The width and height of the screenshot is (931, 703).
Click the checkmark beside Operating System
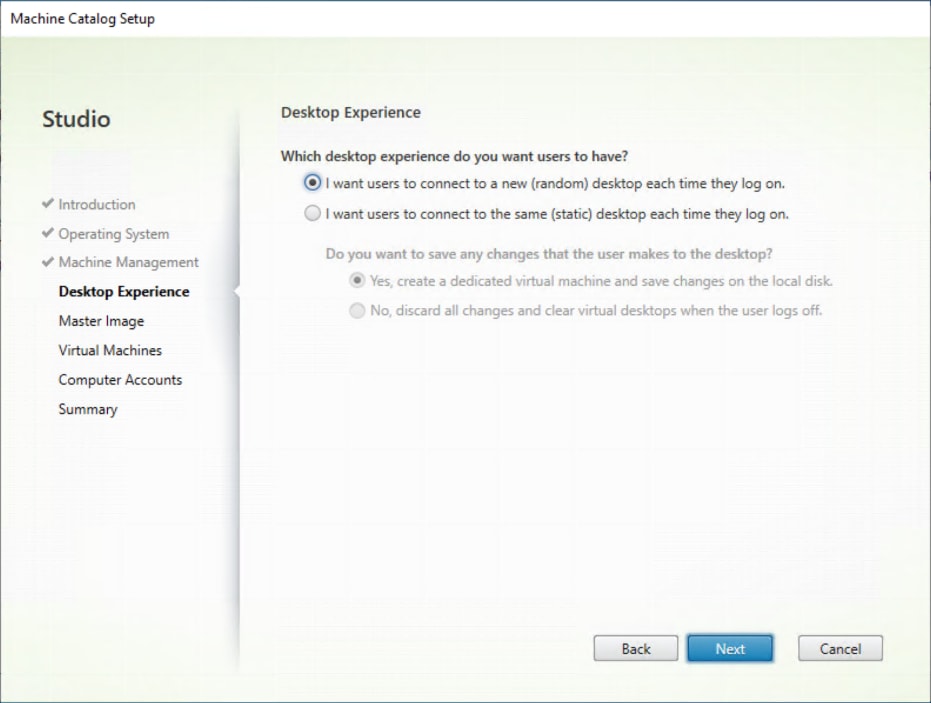tap(48, 233)
